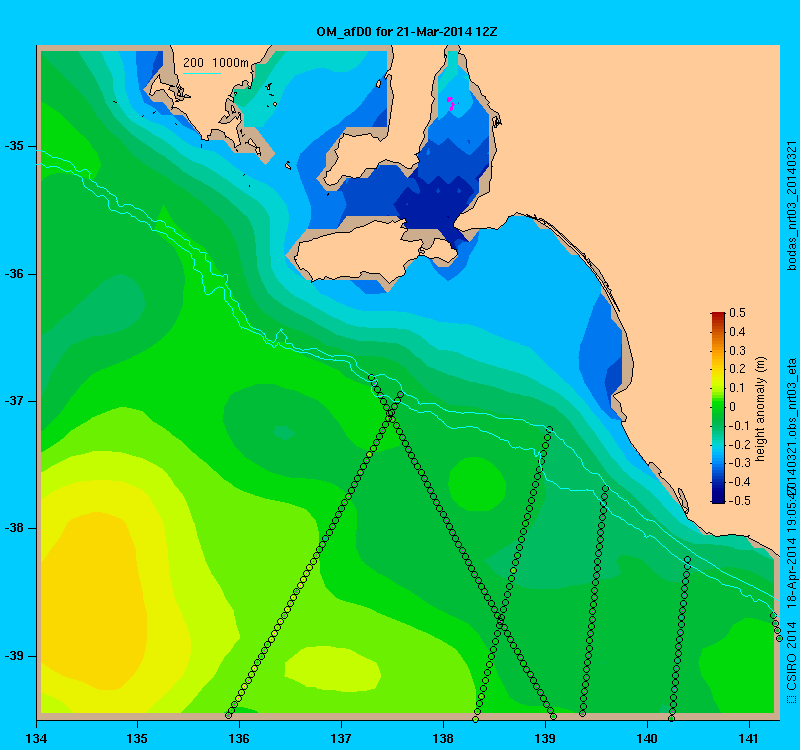This screenshot has height=750, width=800.
Task: Click the vertical text "bodas_nrt03_20140321"
Action: (x=791, y=206)
